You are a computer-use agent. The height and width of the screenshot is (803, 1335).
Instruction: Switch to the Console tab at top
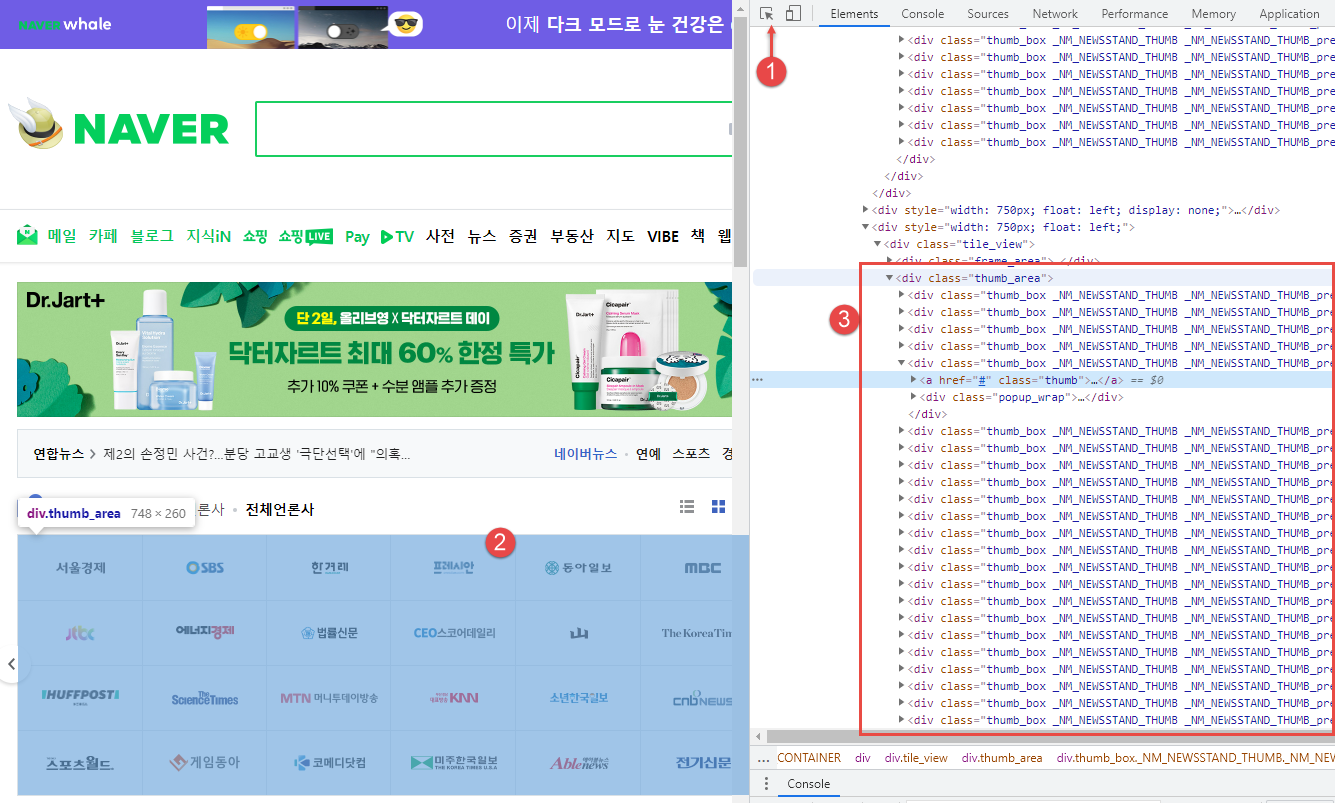click(x=922, y=14)
